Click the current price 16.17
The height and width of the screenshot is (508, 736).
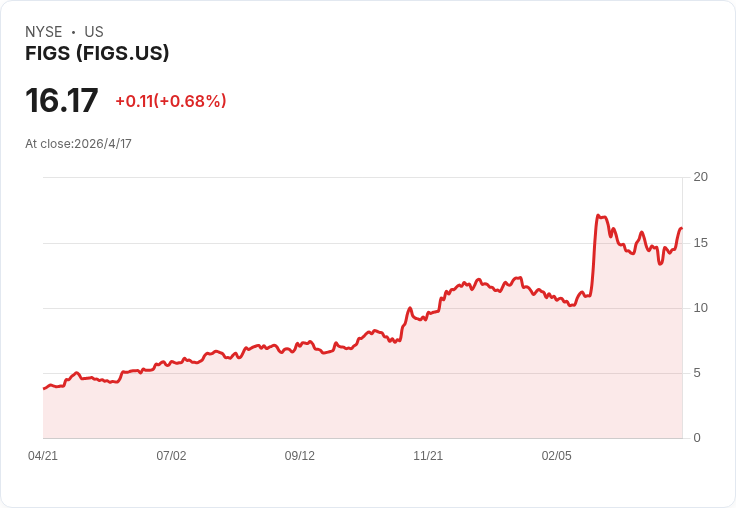click(62, 101)
